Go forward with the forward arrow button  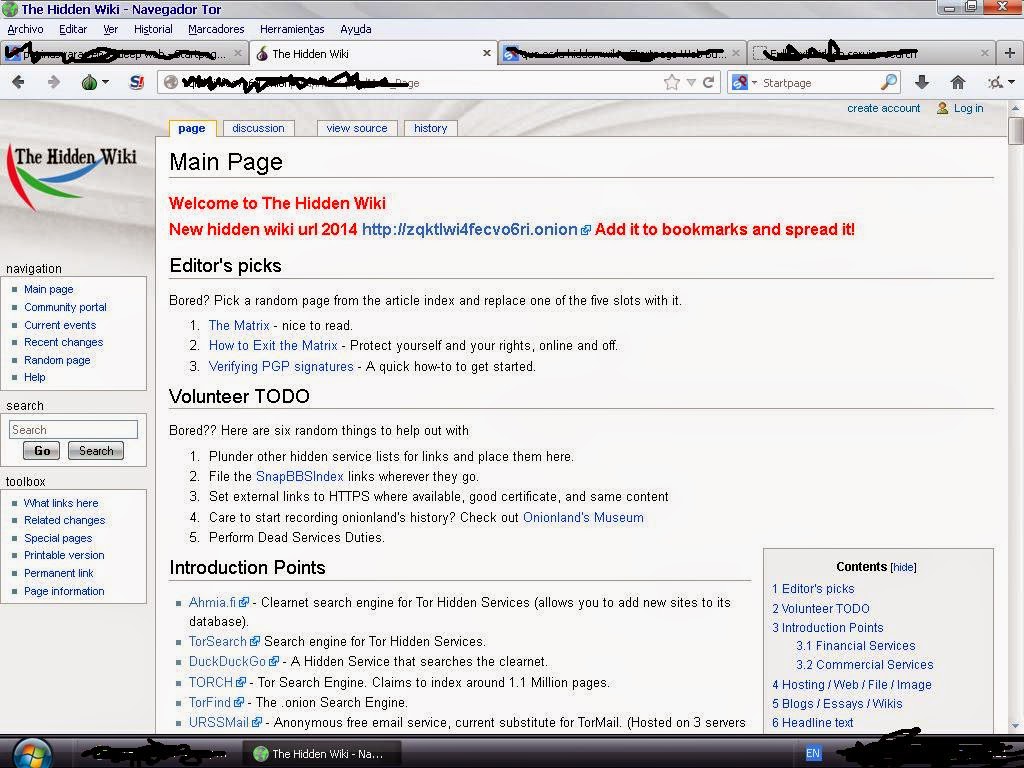click(x=54, y=82)
